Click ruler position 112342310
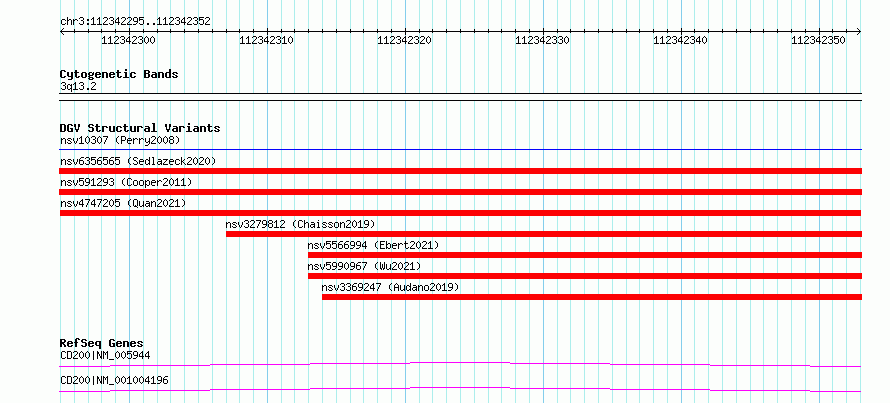Screen dimensions: 890x403 coord(267,40)
